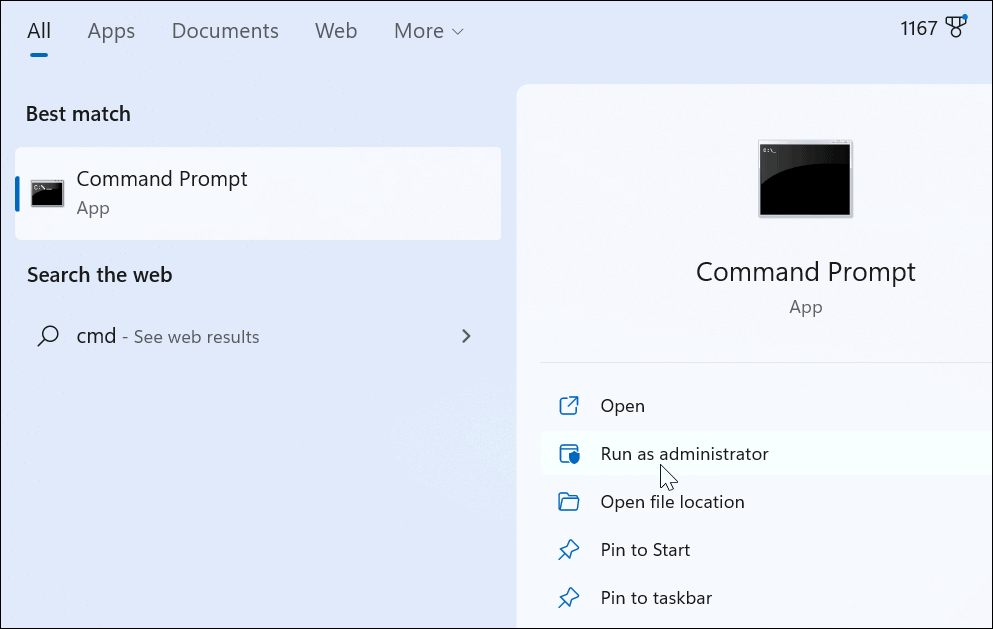Click the large Command Prompt app preview icon
This screenshot has width=993, height=629.
point(805,178)
